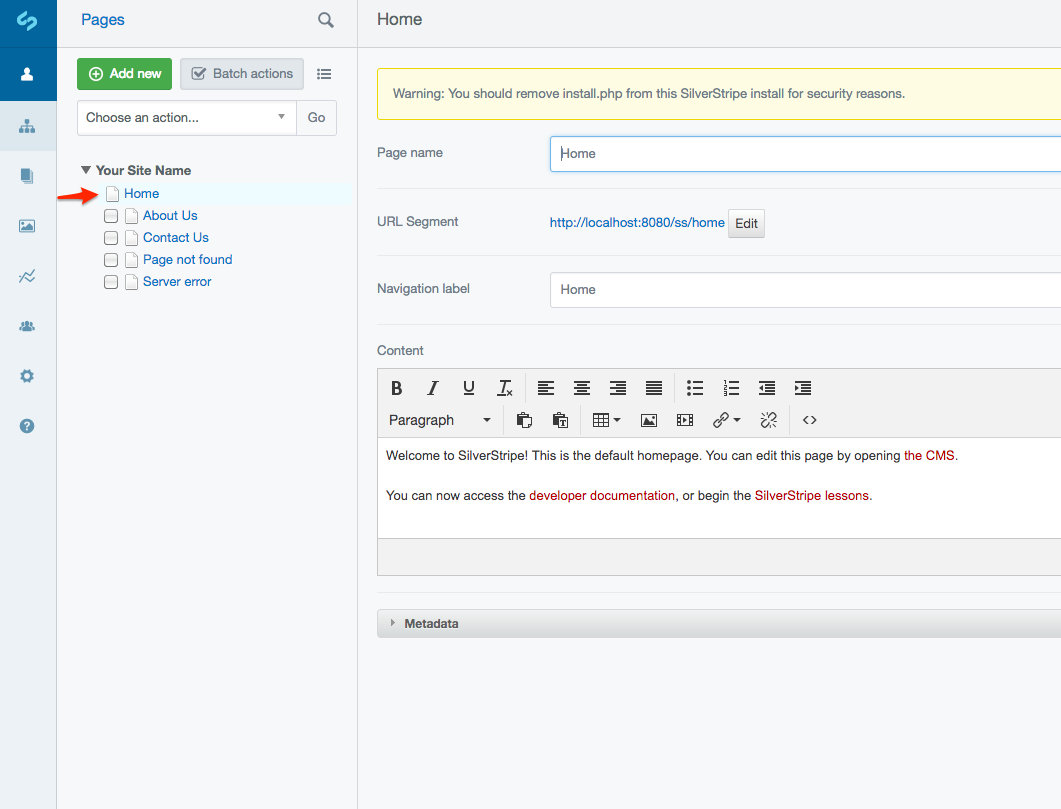Increase indent of text
The width and height of the screenshot is (1061, 809).
tap(803, 388)
